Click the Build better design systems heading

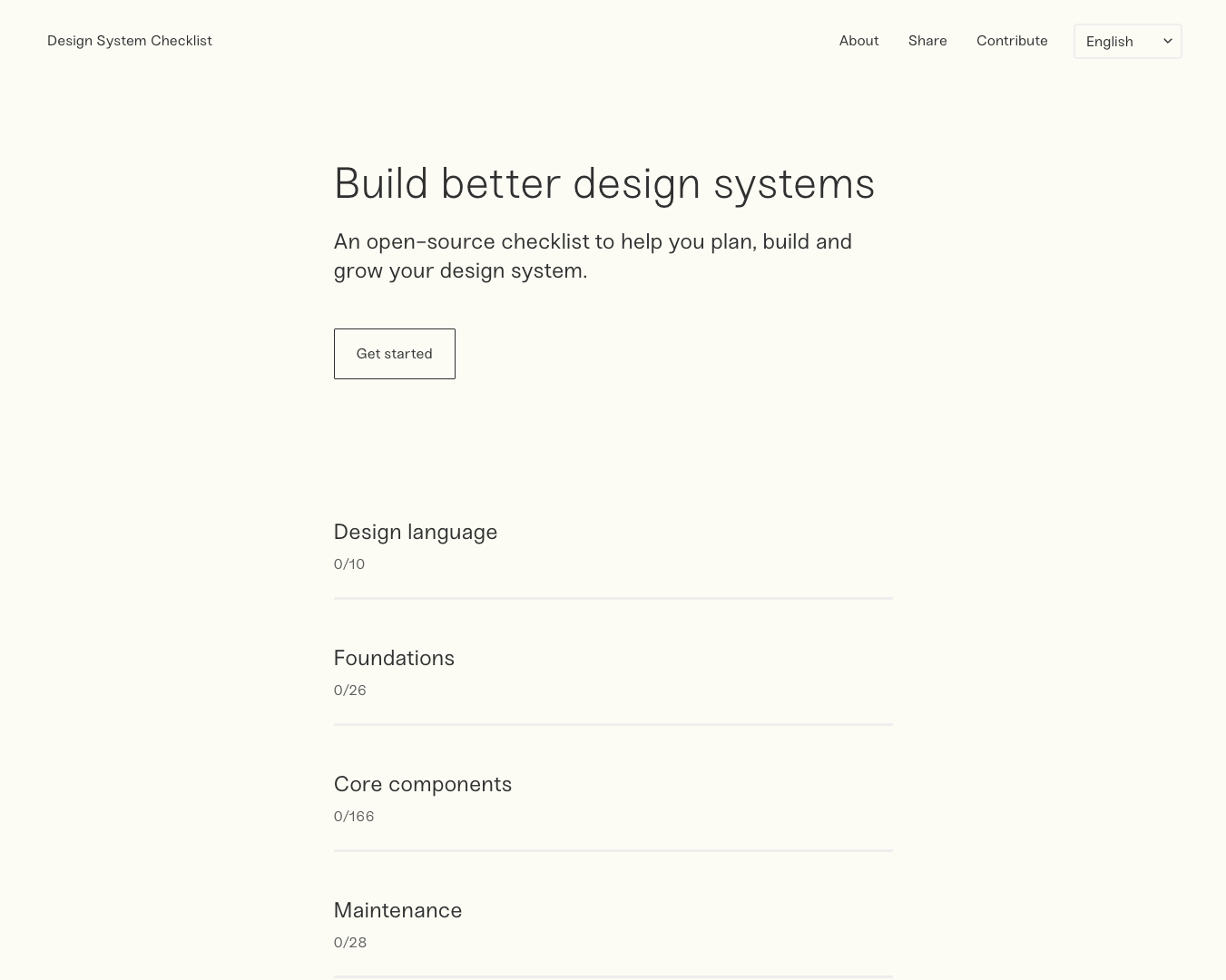coord(604,182)
